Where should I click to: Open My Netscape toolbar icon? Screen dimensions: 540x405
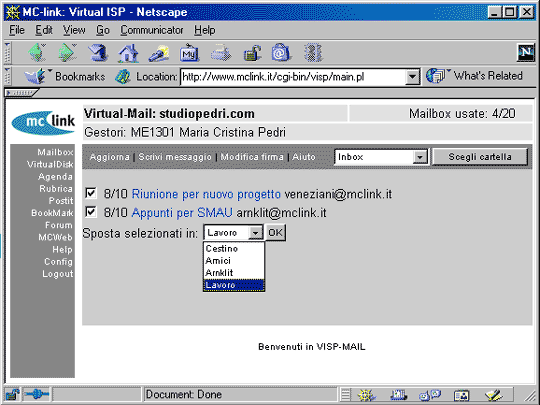189,53
